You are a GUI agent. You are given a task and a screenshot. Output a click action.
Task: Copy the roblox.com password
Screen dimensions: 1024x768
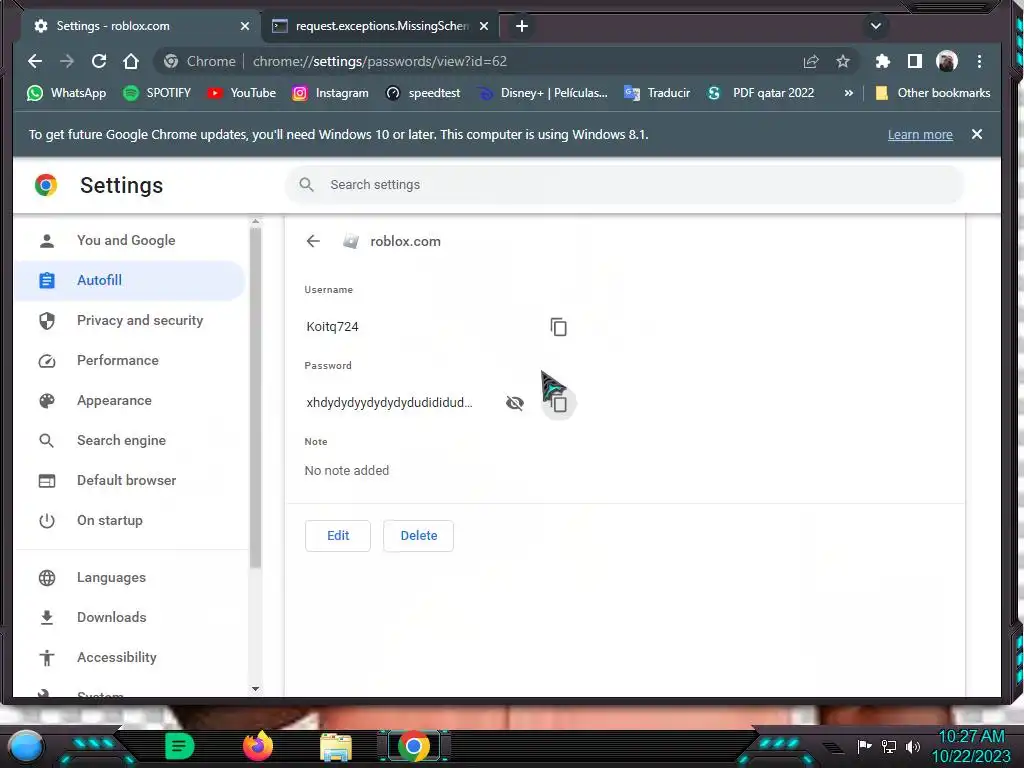click(x=559, y=404)
